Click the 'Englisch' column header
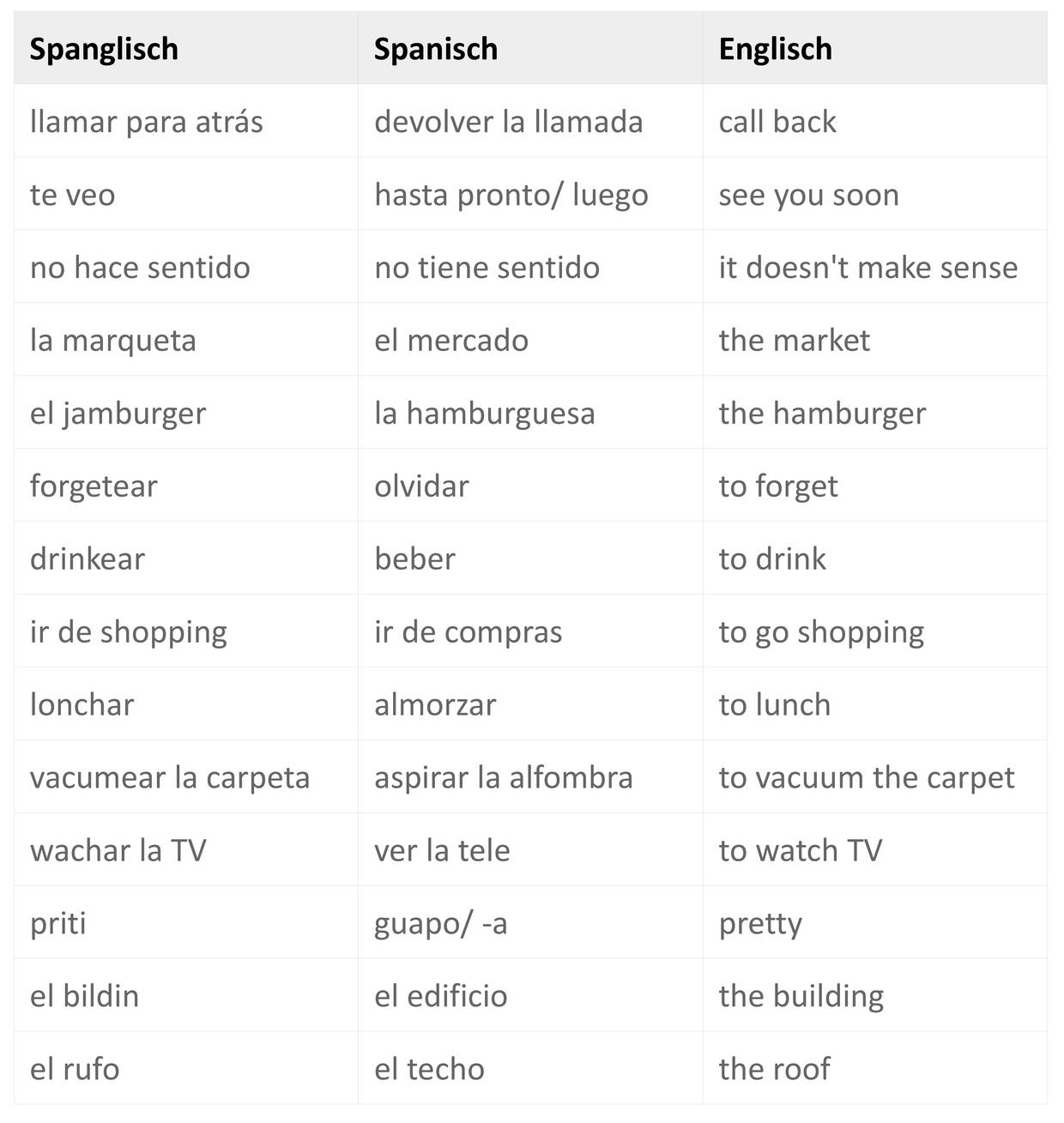Viewport: 1064px width, 1123px height. (x=776, y=49)
